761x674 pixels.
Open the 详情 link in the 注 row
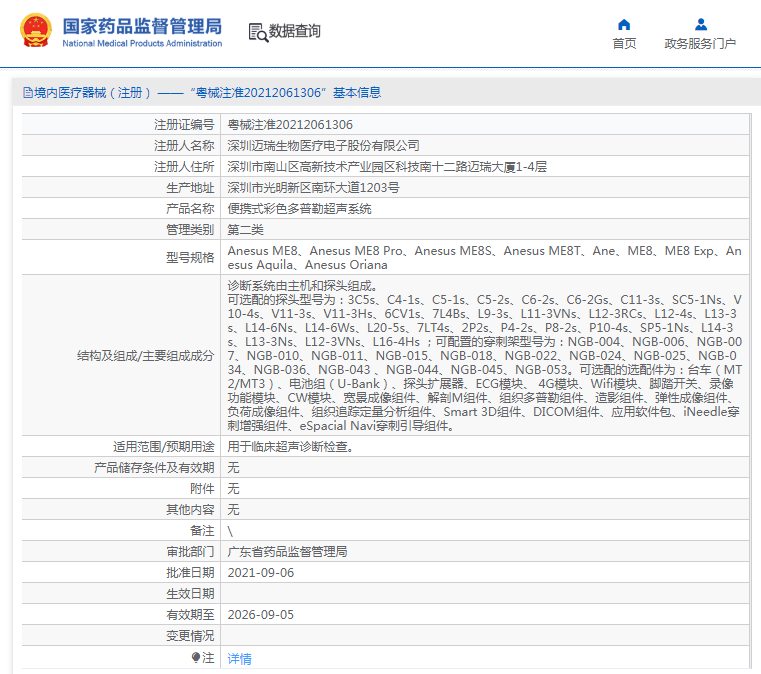point(240,659)
